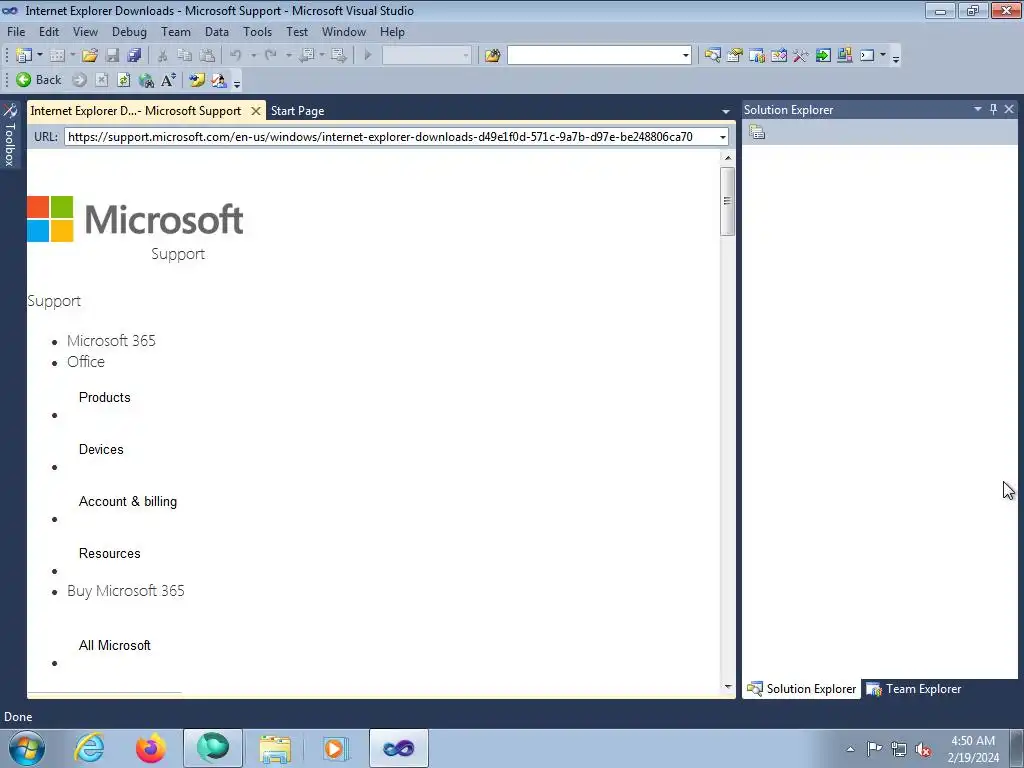The height and width of the screenshot is (768, 1024).
Task: Open the Command Window toolbar icon
Action: (867, 56)
